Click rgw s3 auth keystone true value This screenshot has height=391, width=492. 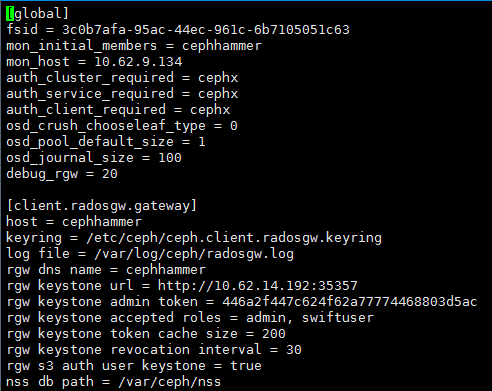click(x=246, y=366)
